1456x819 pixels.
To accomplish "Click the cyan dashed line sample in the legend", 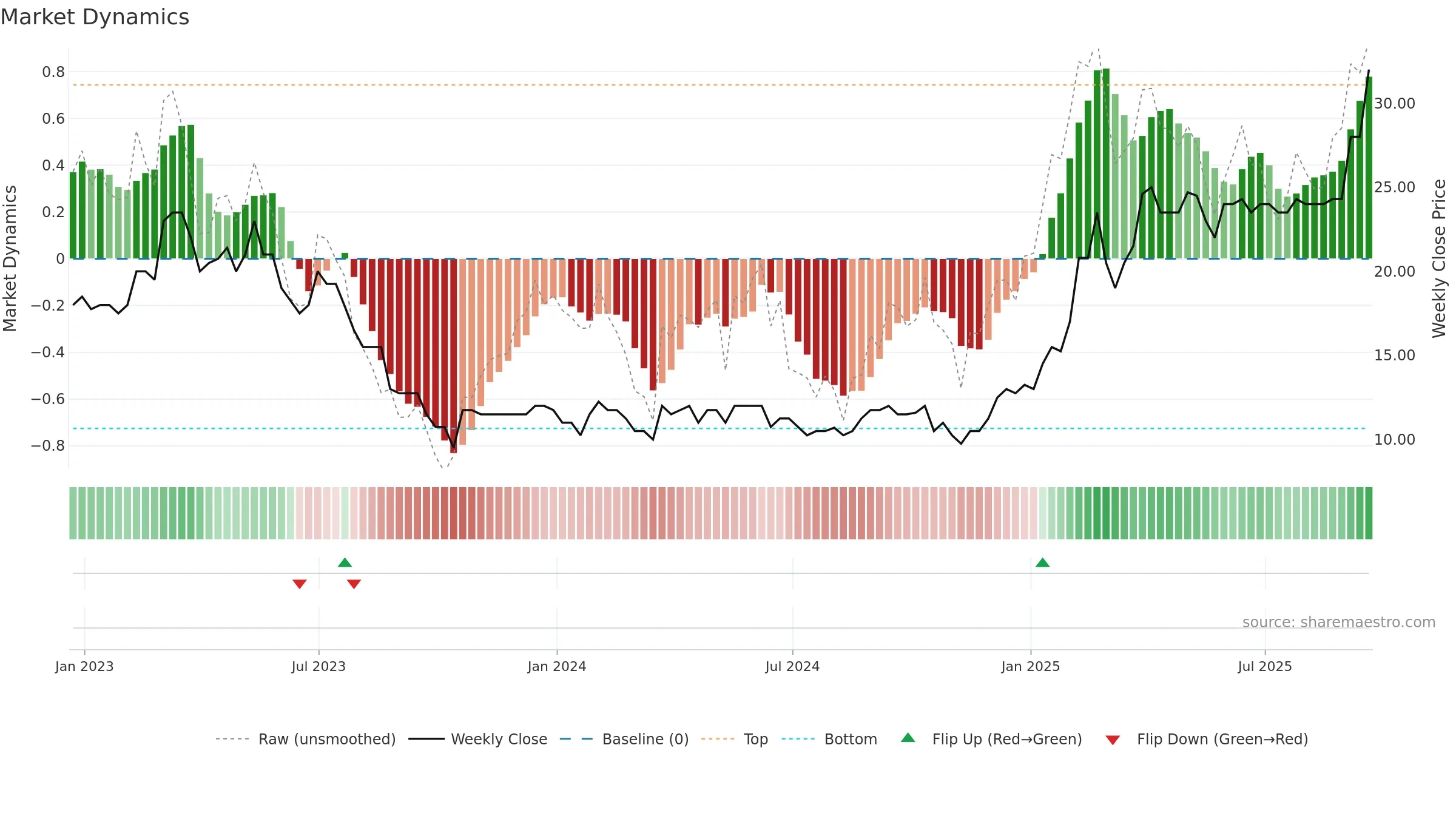I will (798, 739).
